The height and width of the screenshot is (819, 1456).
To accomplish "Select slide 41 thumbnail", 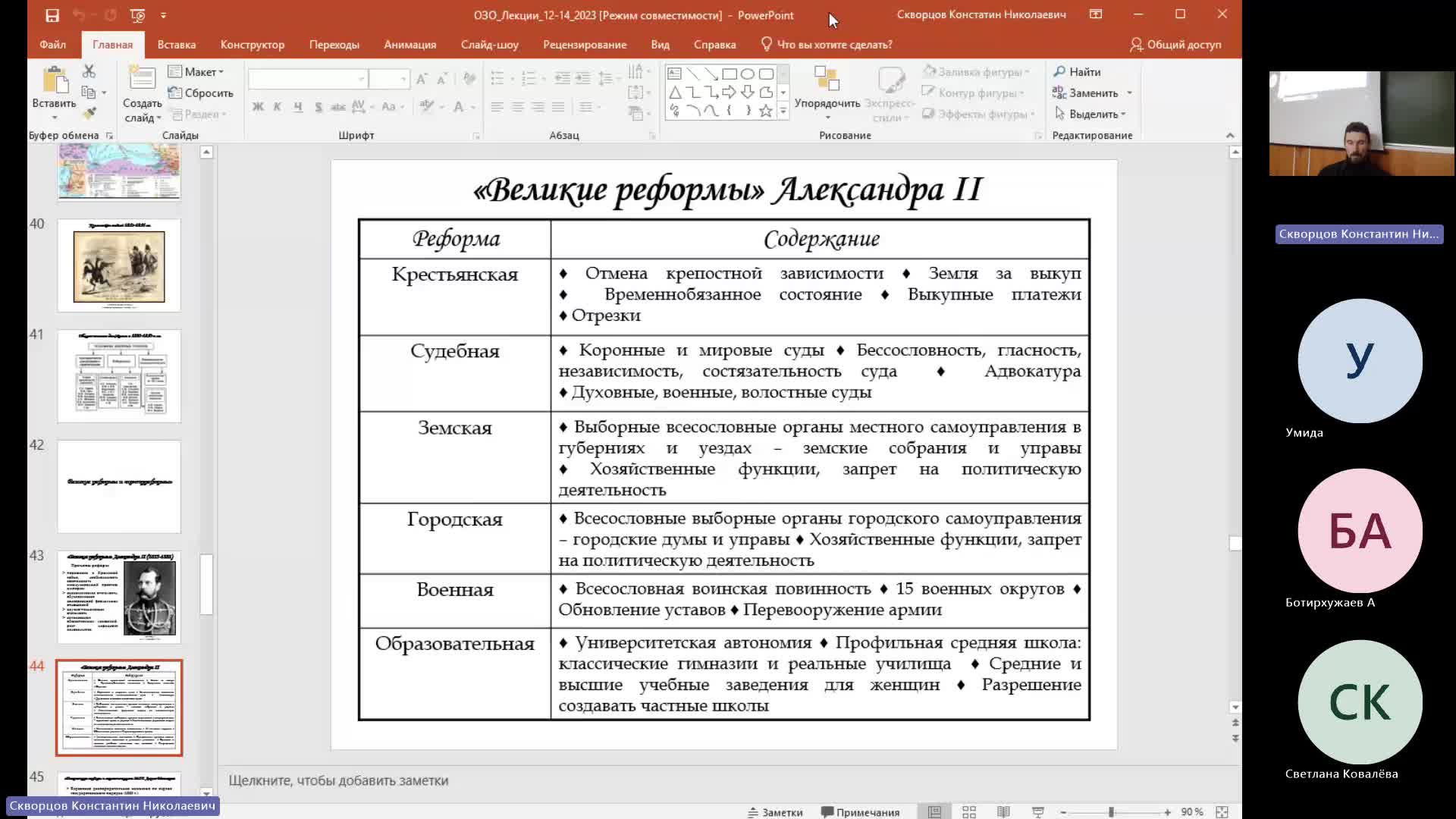I will point(119,376).
